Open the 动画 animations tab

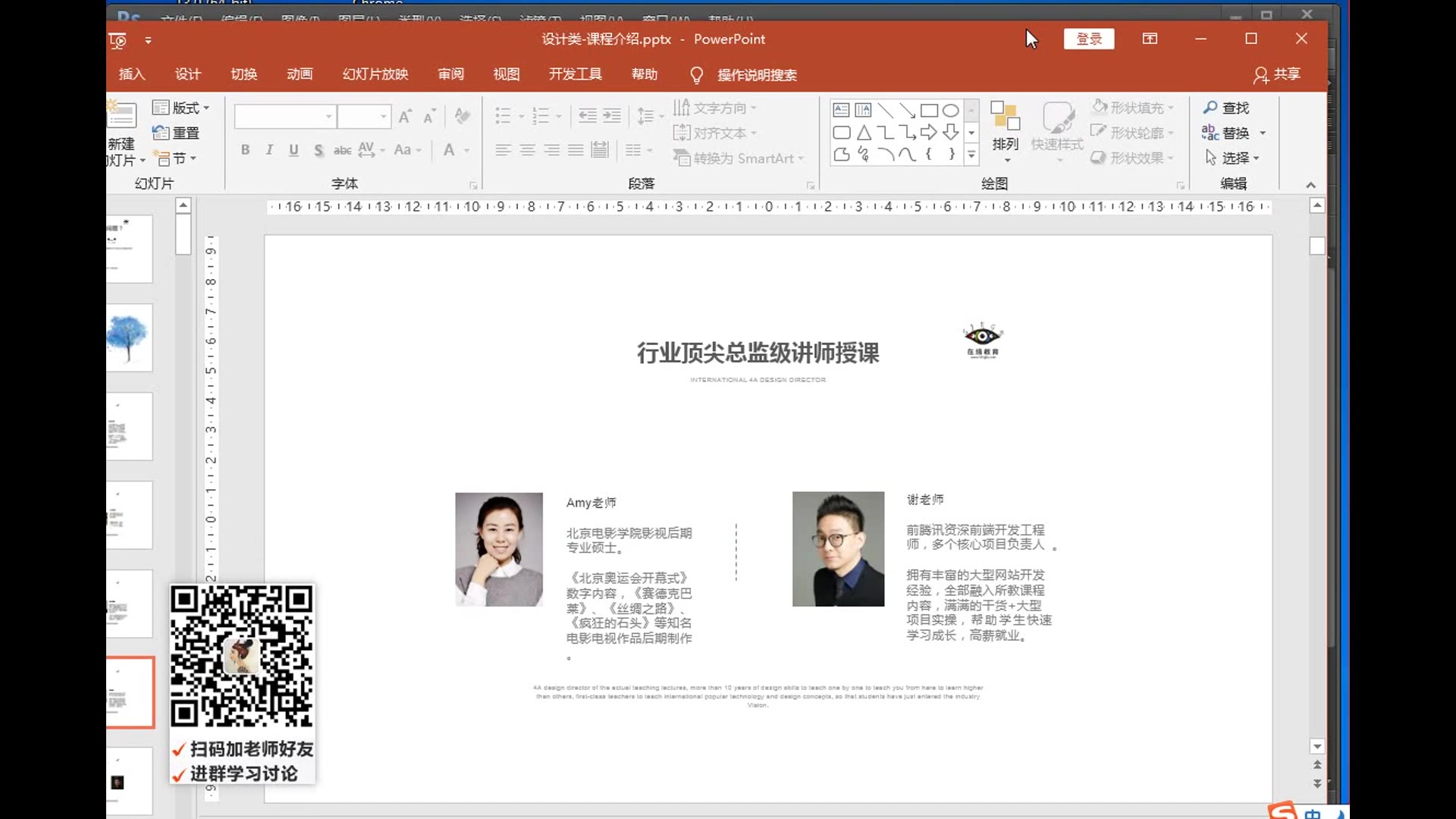point(300,74)
